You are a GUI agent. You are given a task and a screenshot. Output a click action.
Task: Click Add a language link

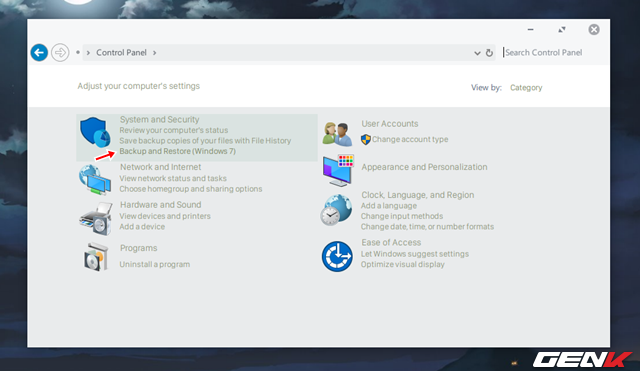coord(389,206)
